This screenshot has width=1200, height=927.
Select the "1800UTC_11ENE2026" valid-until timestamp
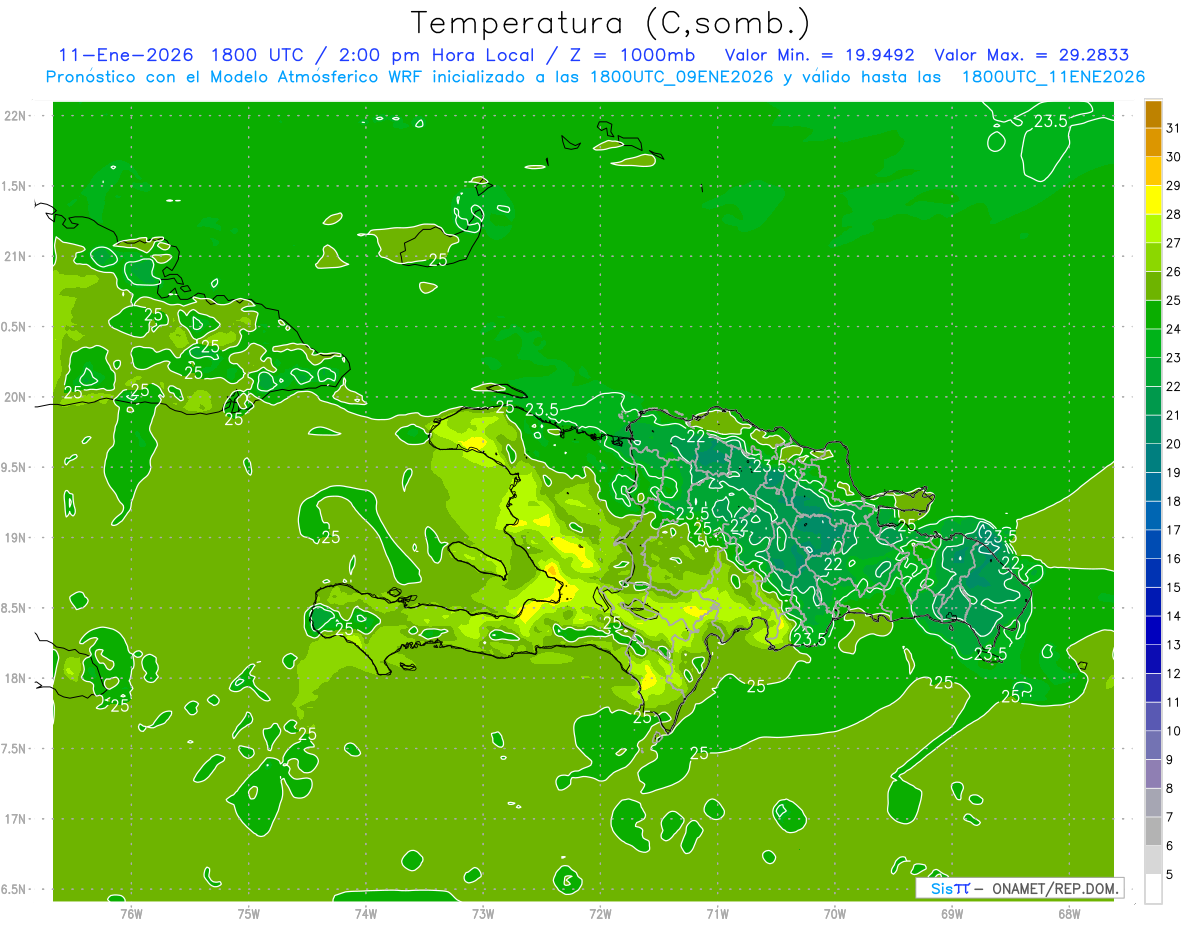click(x=1053, y=76)
